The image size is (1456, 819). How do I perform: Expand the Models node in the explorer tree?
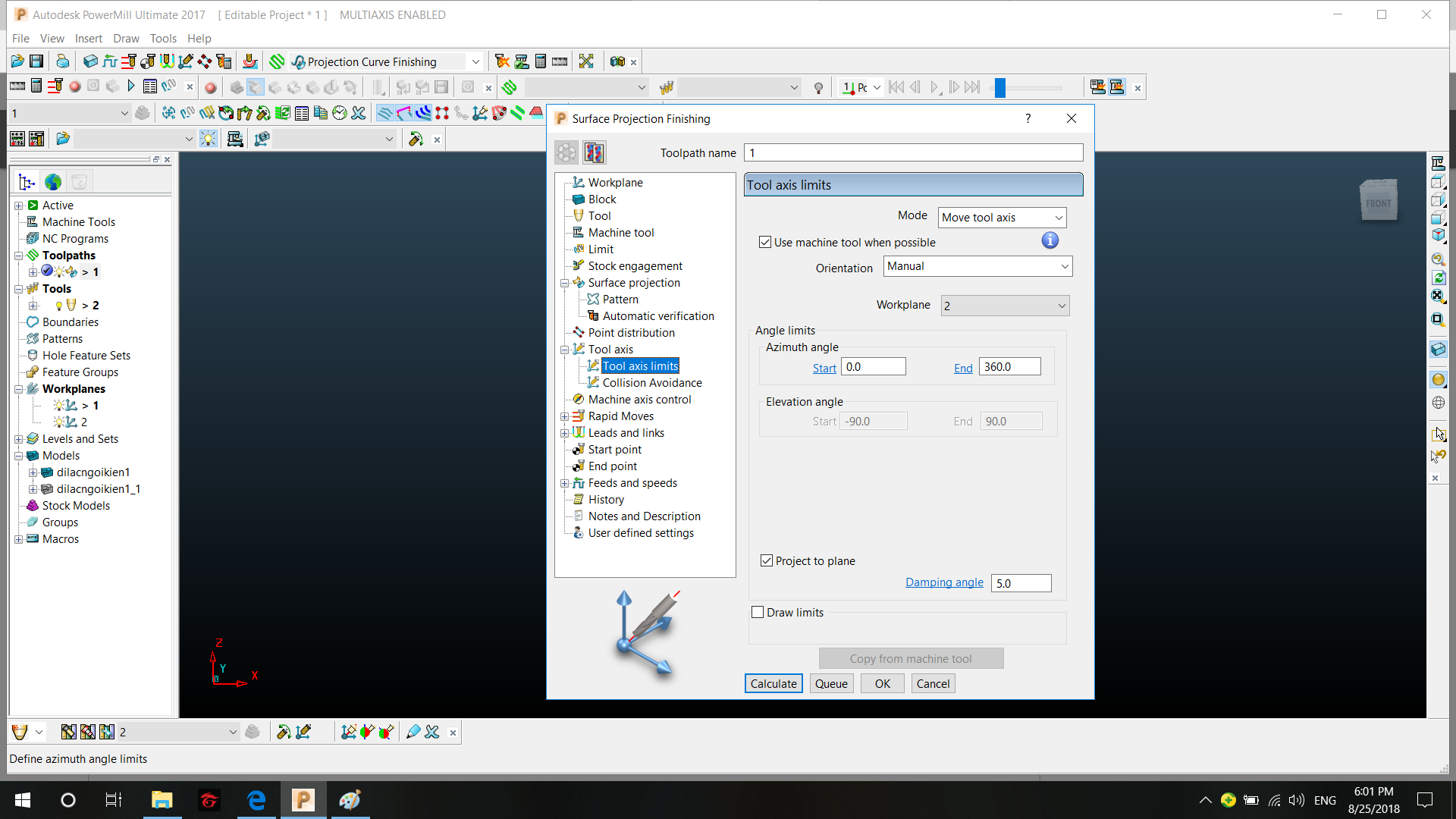18,455
